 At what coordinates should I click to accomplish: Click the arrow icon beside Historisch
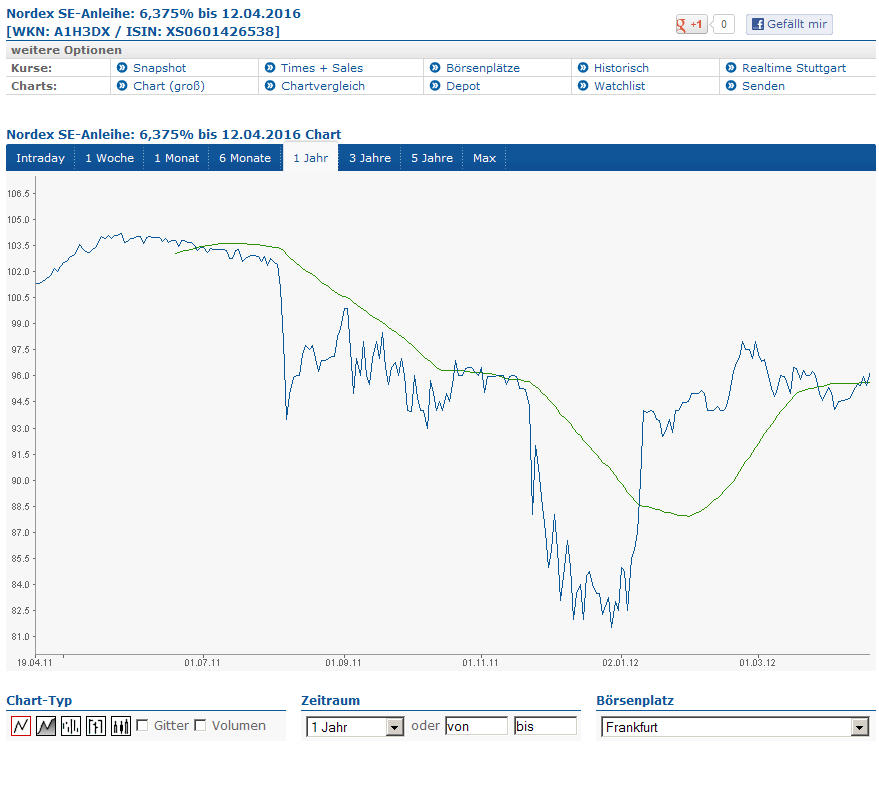[x=583, y=68]
